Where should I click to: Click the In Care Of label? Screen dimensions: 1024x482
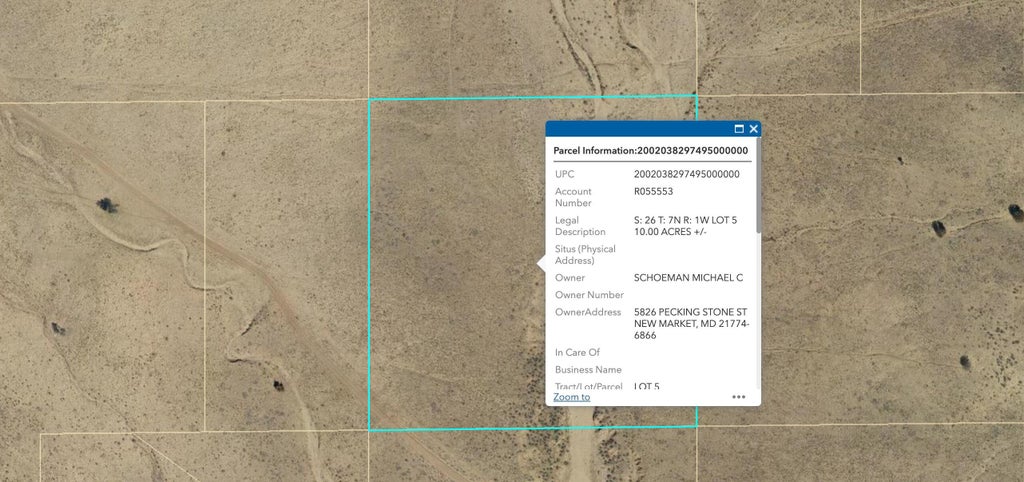(x=577, y=353)
